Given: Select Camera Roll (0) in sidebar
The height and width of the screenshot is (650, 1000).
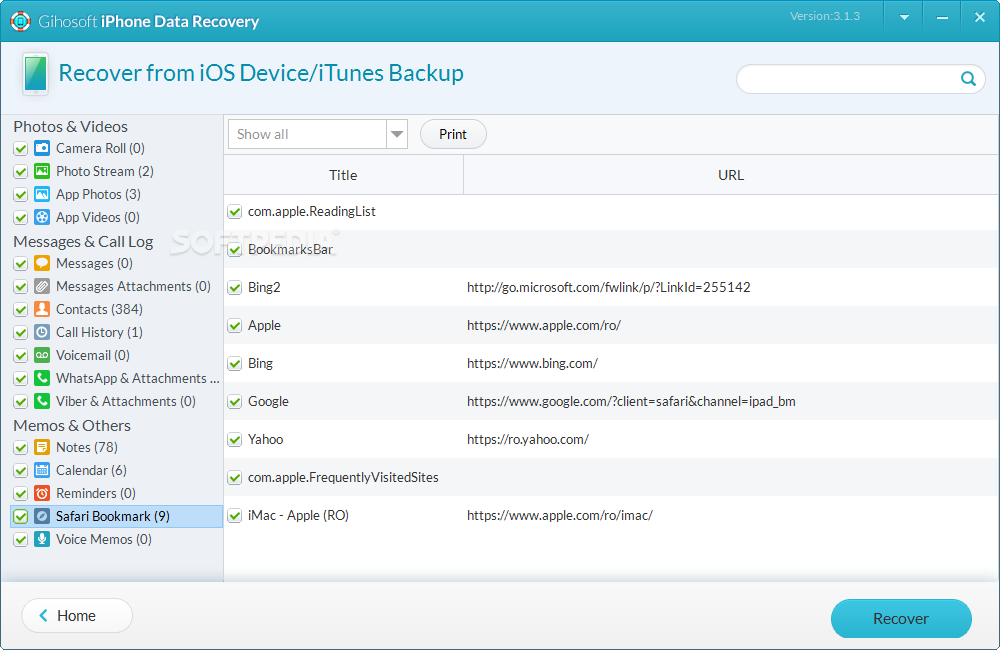Looking at the screenshot, I should pos(100,148).
